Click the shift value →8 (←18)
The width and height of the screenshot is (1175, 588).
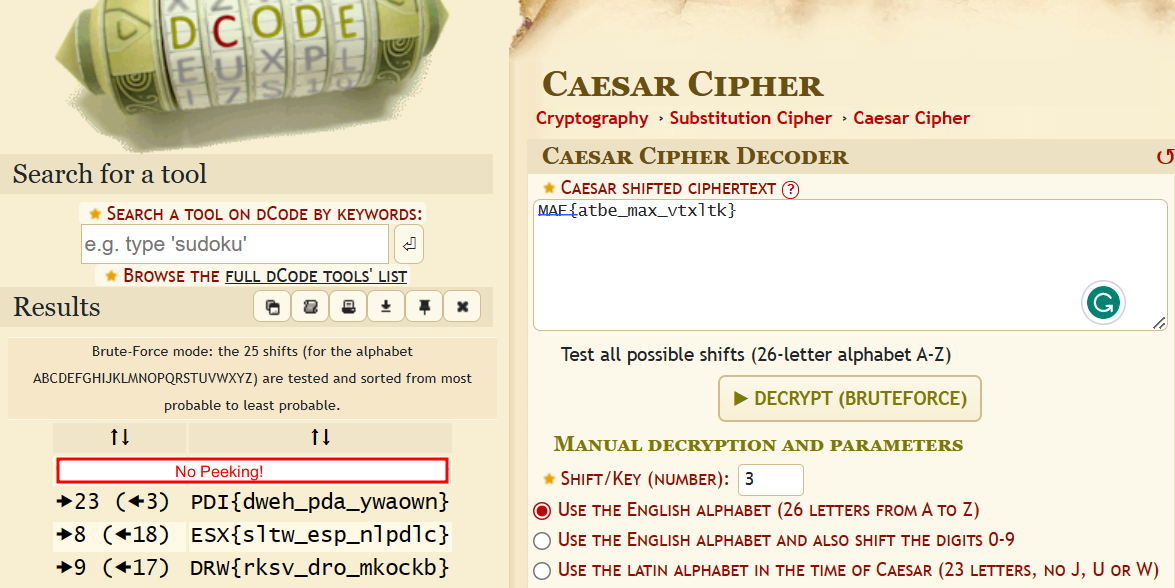point(113,535)
